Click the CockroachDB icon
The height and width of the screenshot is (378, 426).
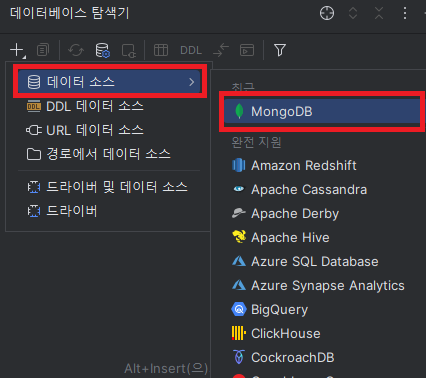coord(239,357)
